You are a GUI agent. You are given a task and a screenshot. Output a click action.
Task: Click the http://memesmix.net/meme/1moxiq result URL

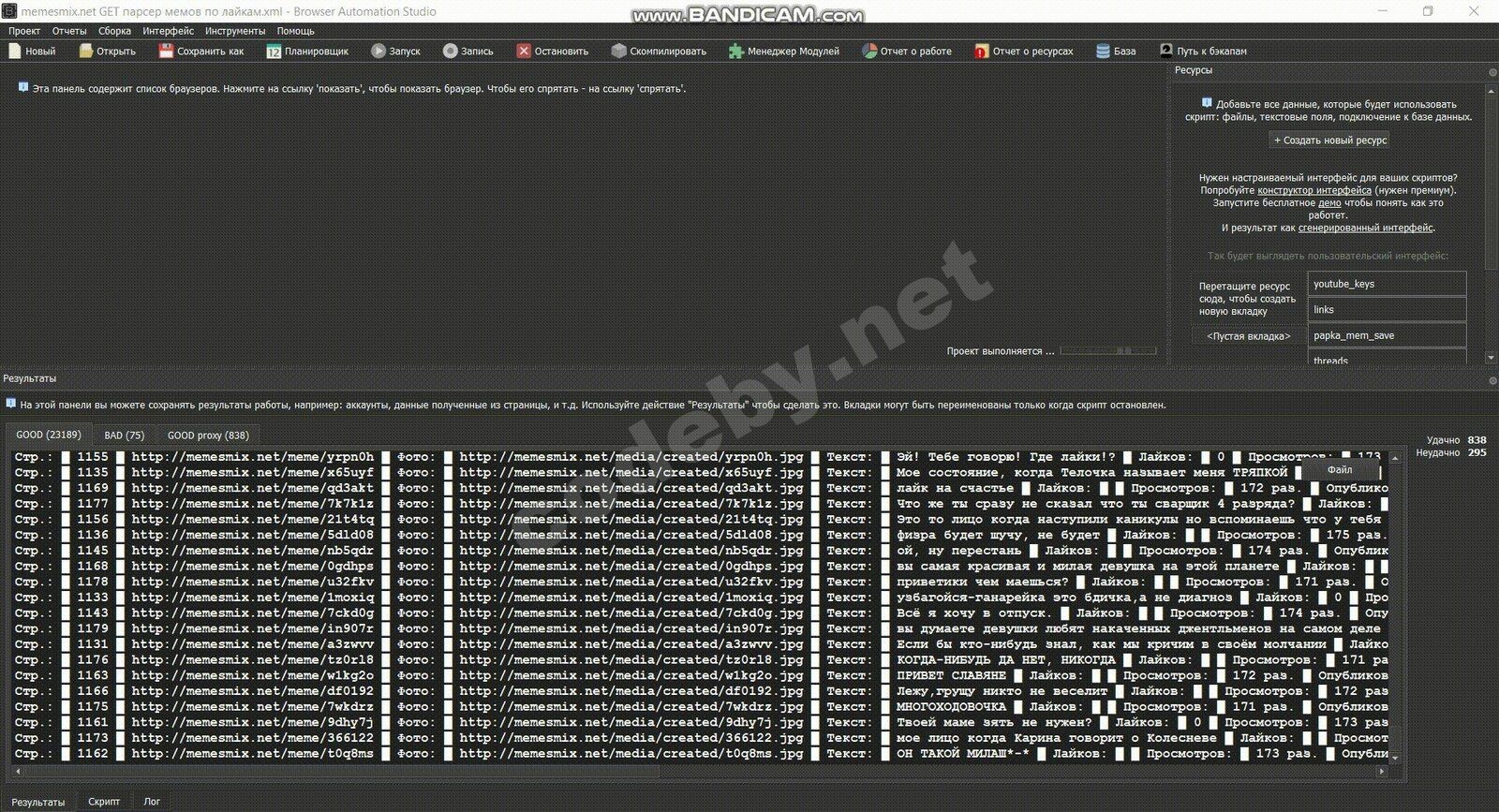click(x=253, y=598)
